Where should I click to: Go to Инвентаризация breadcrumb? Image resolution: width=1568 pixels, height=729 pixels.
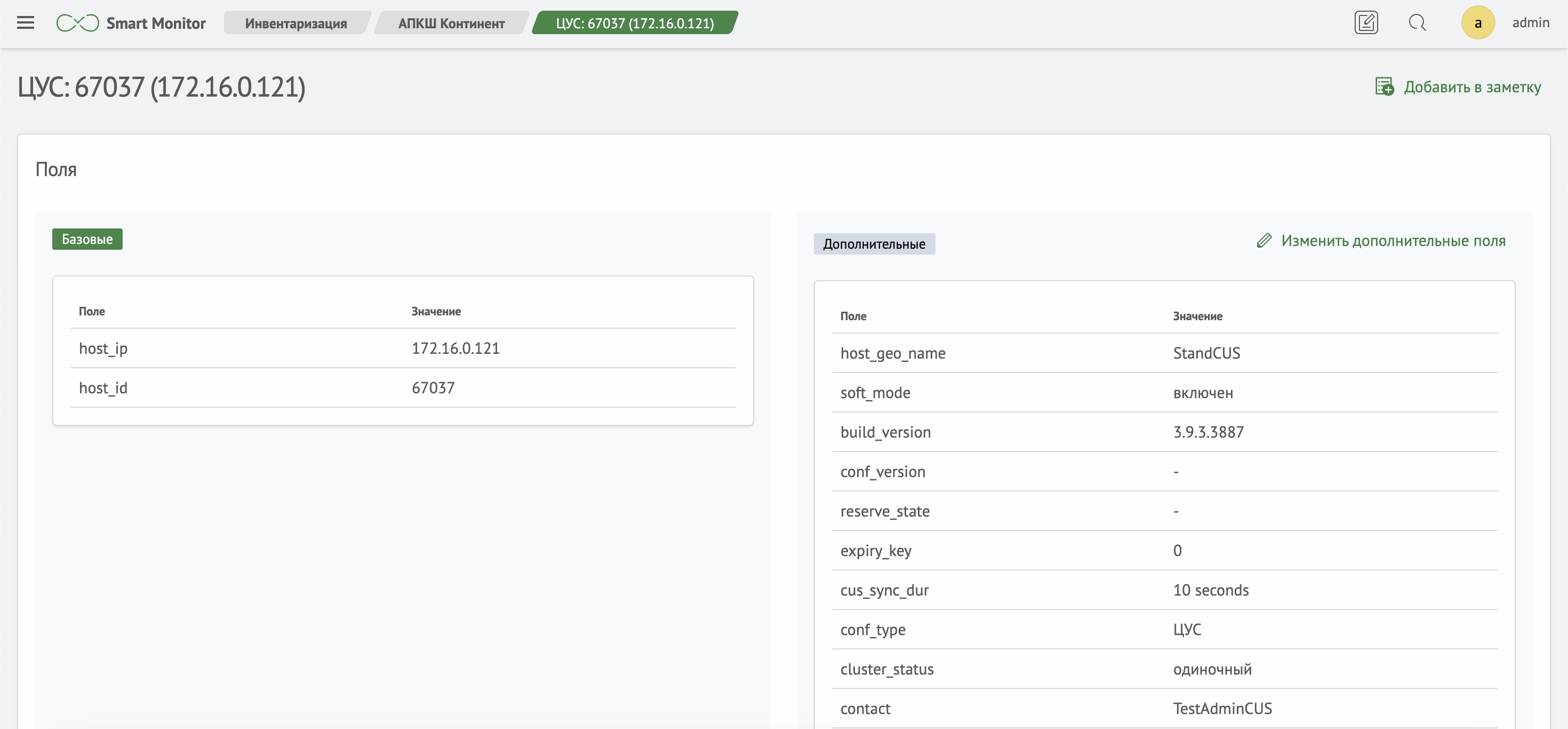click(296, 23)
